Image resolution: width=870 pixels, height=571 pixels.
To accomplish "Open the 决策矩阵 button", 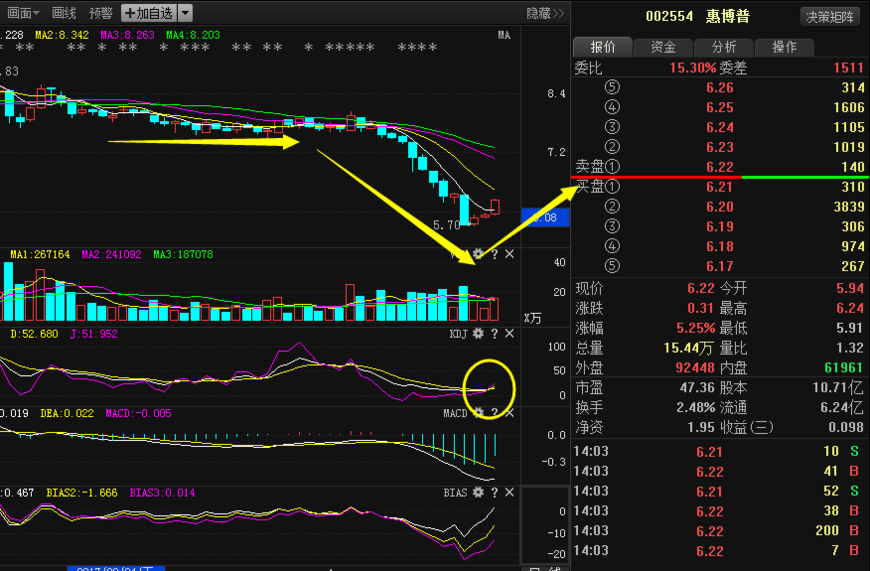I will 829,17.
